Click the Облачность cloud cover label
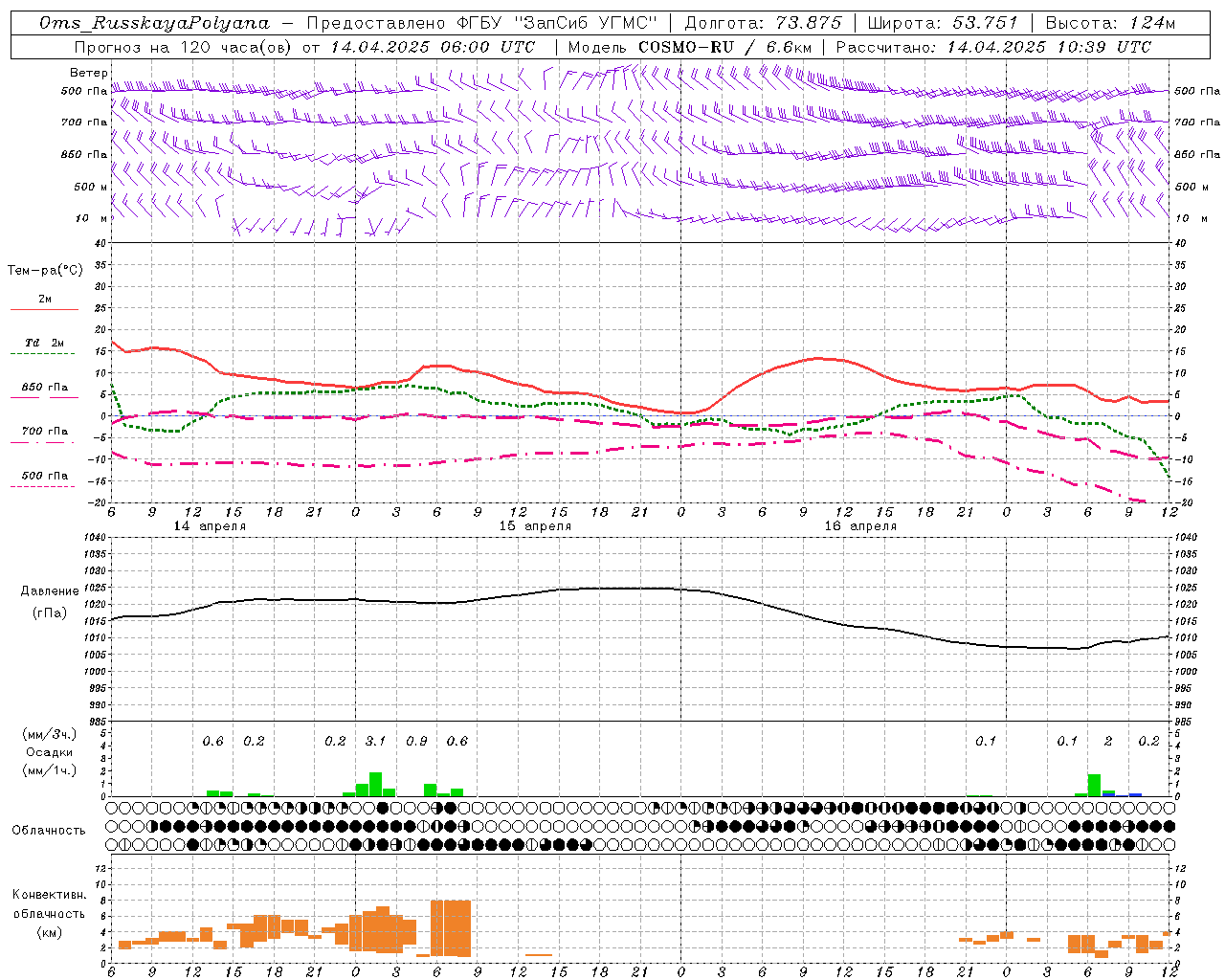Screen dimensions: 1225x980 (49, 831)
